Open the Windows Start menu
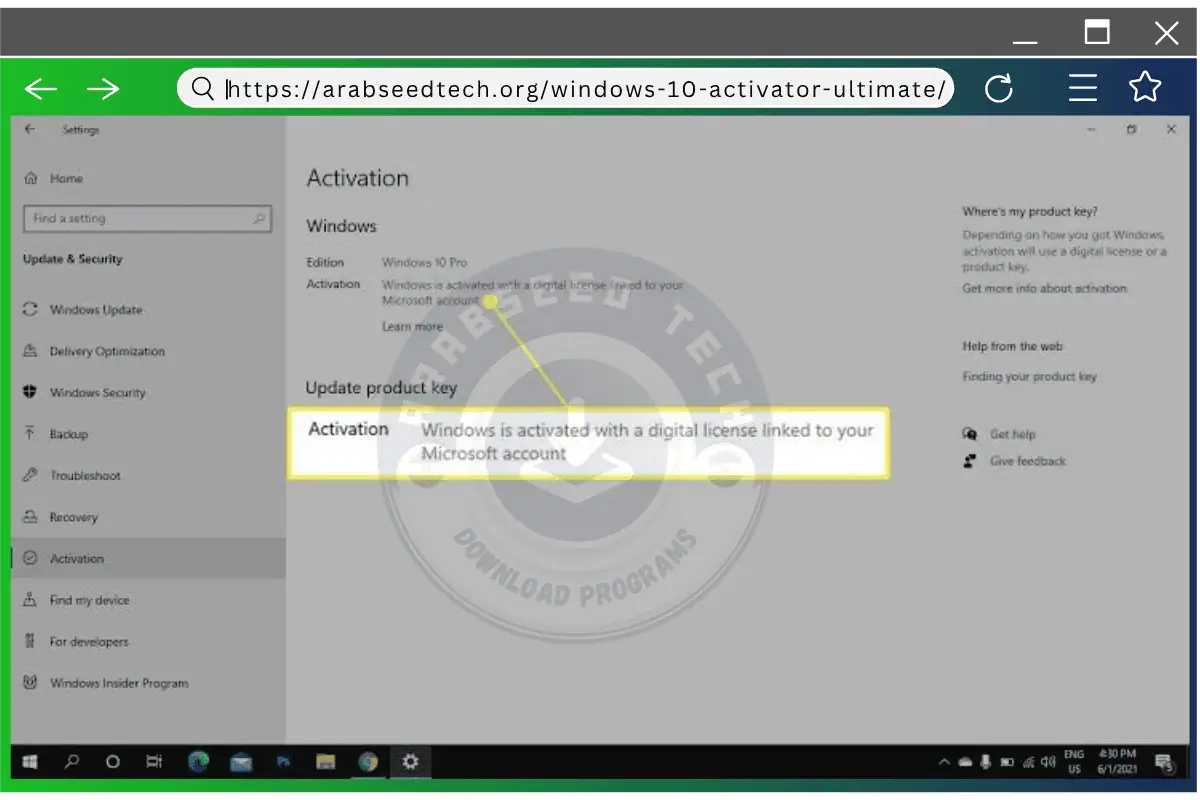Image resolution: width=1200 pixels, height=800 pixels. (x=30, y=762)
